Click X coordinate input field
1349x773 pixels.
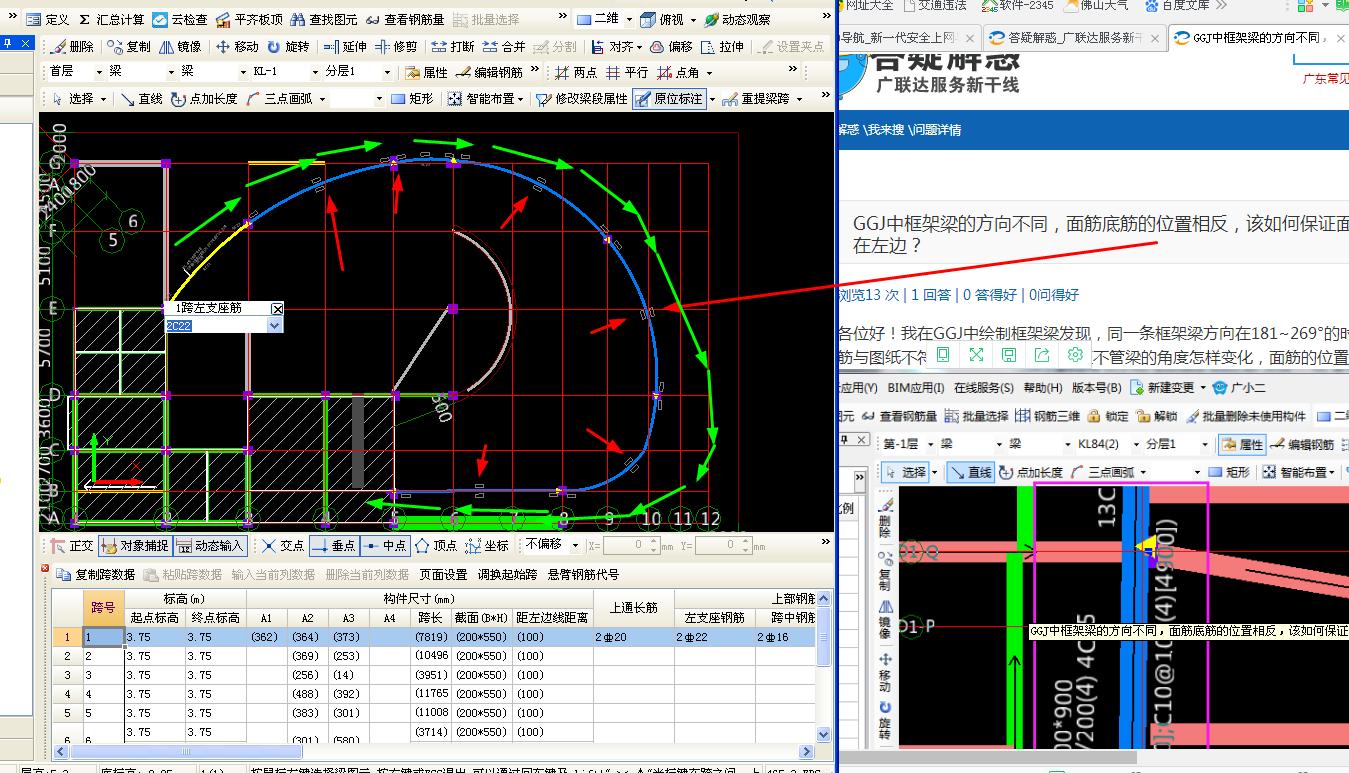click(629, 545)
